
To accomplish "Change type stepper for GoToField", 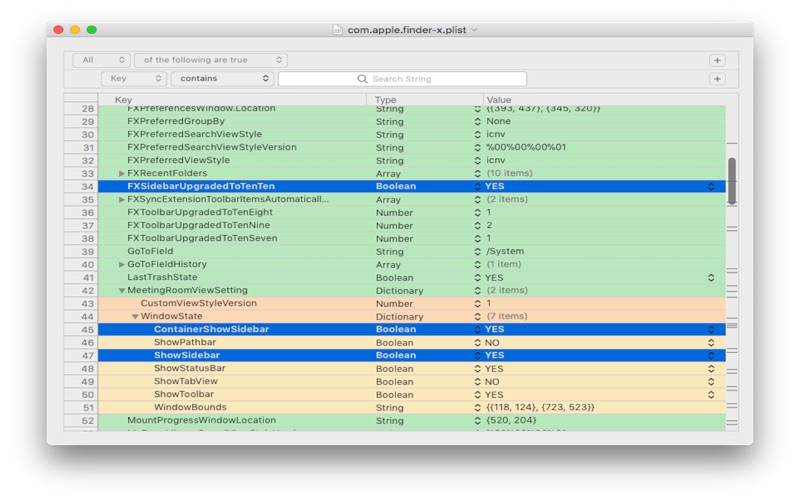I will coord(478,252).
